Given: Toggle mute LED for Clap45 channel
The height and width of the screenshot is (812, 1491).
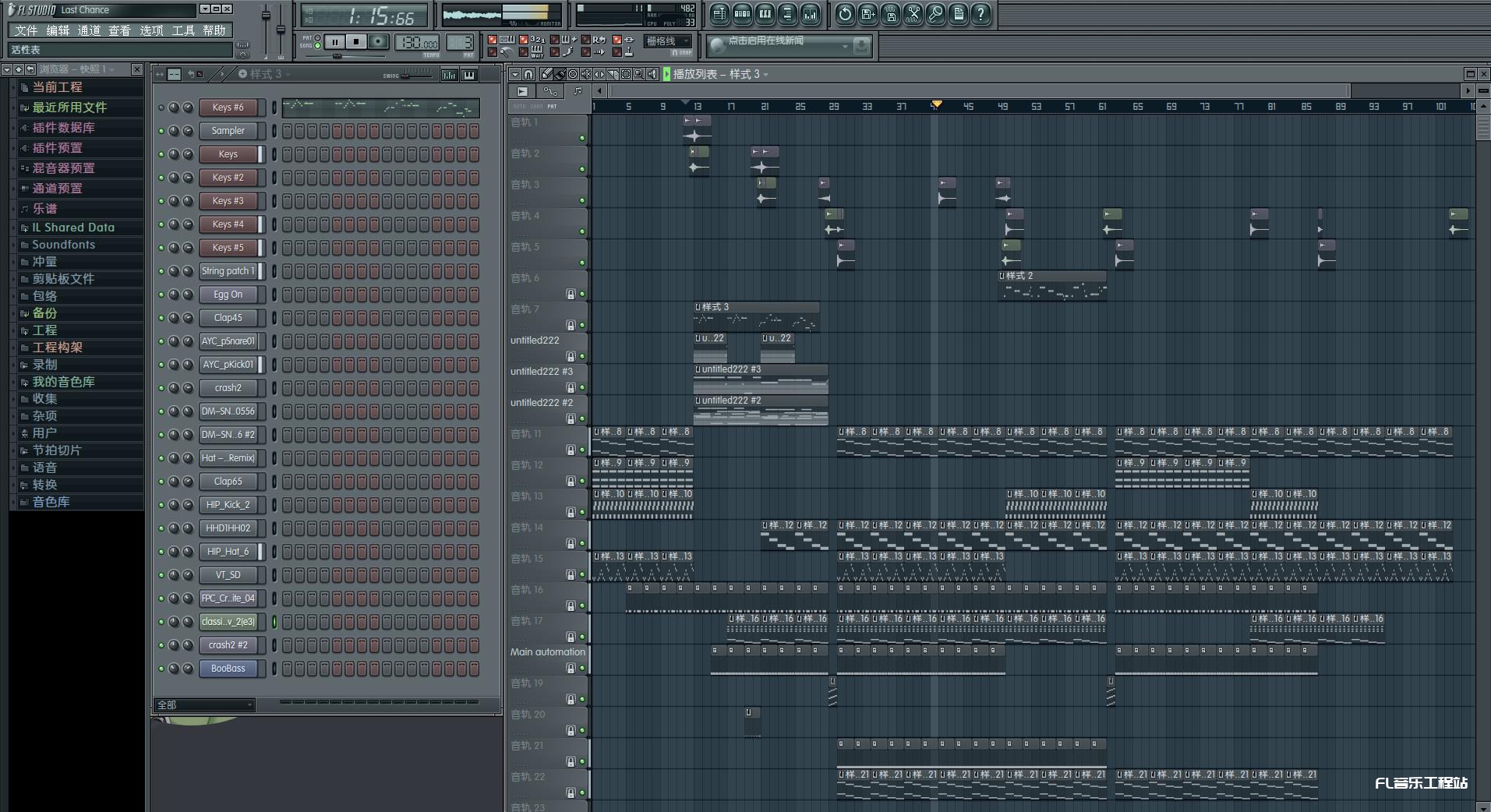Looking at the screenshot, I should pos(161,318).
